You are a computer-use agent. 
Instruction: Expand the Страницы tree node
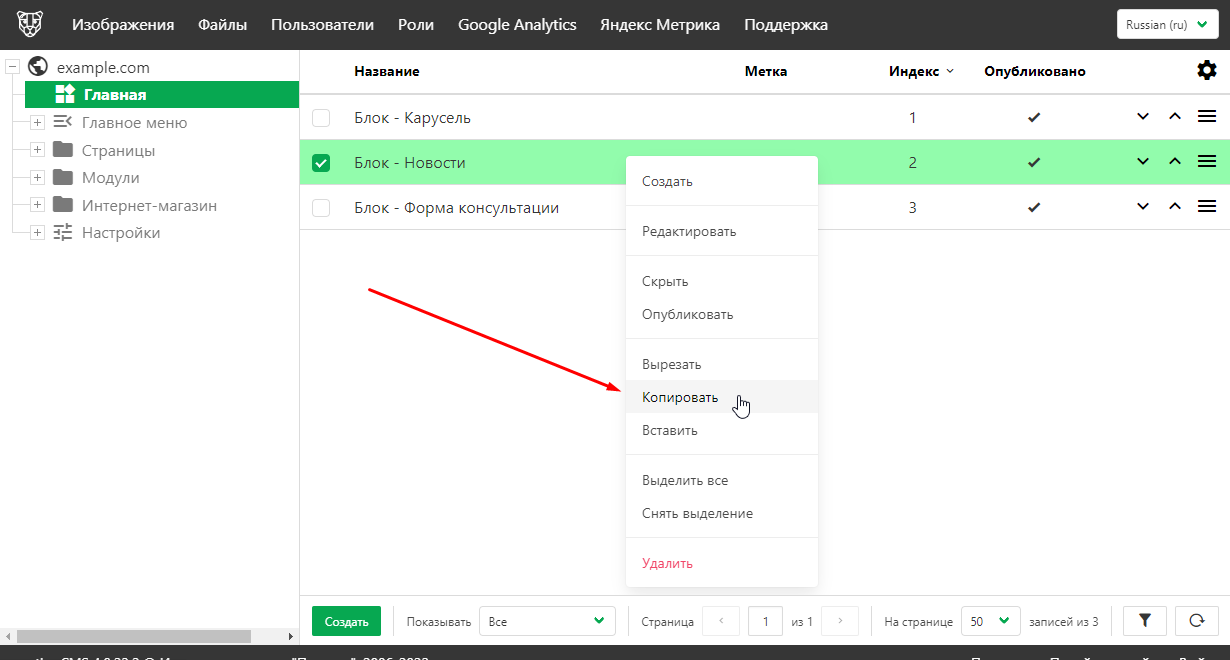[37, 150]
